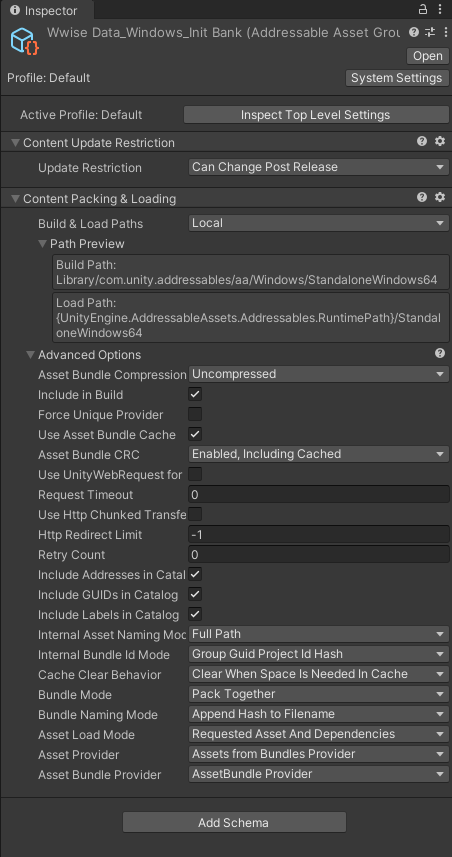Click the Request Timeout input field
Image resolution: width=452 pixels, height=857 pixels.
[319, 495]
